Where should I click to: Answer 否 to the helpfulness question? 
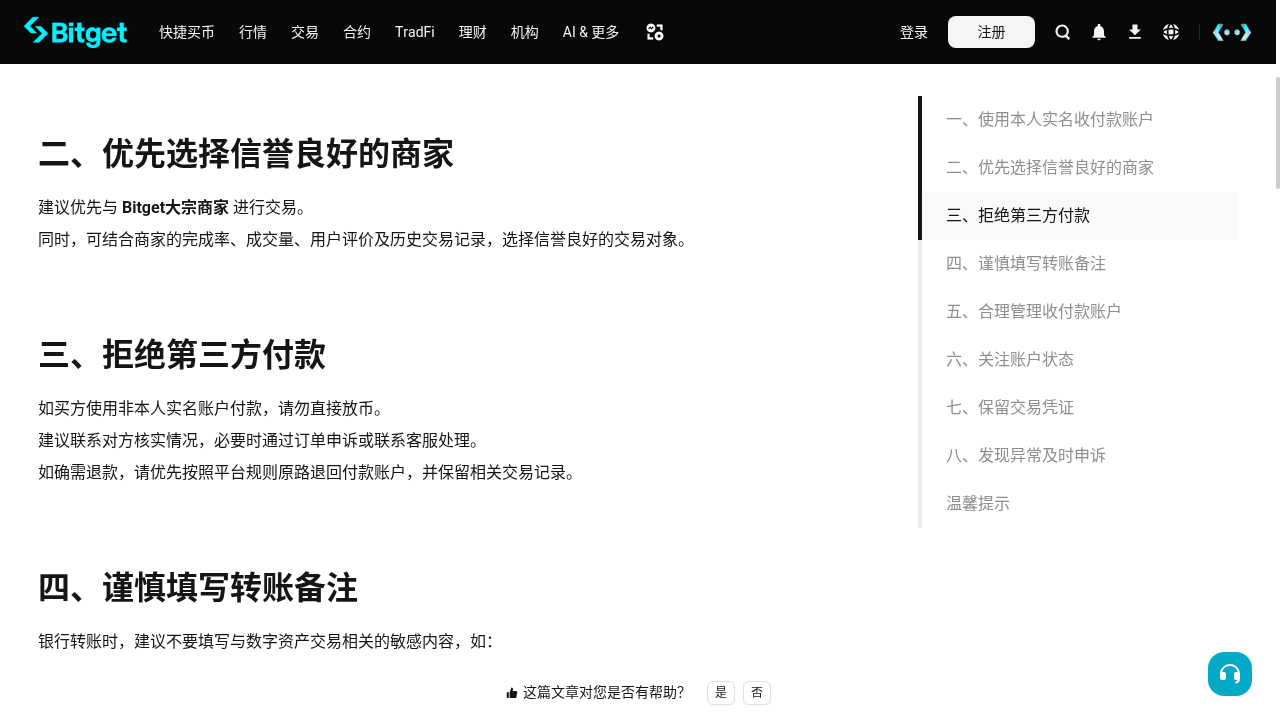tap(757, 693)
